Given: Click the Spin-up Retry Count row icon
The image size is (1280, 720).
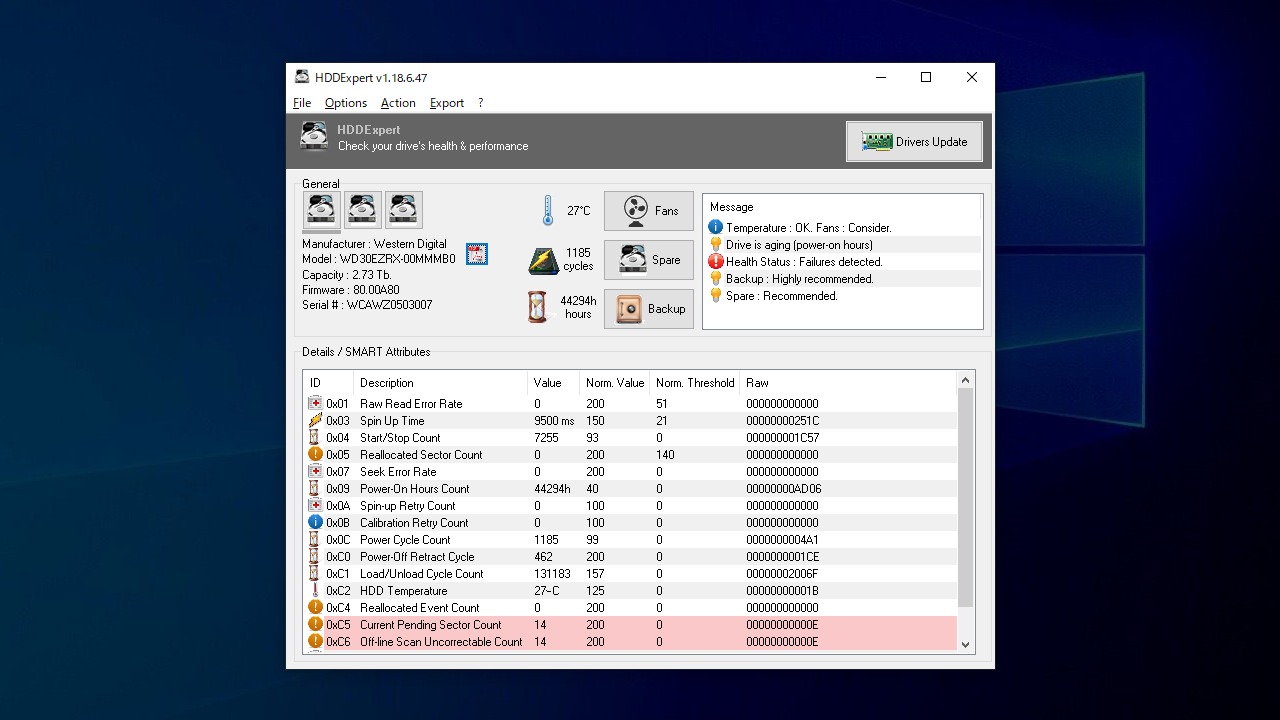Looking at the screenshot, I should click(315, 505).
